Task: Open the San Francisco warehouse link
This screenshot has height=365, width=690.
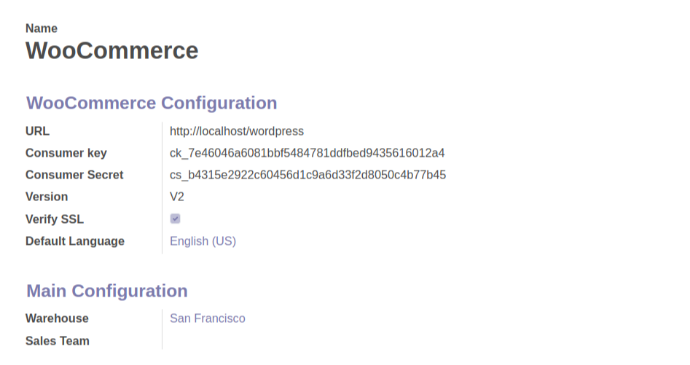Action: pos(208,318)
